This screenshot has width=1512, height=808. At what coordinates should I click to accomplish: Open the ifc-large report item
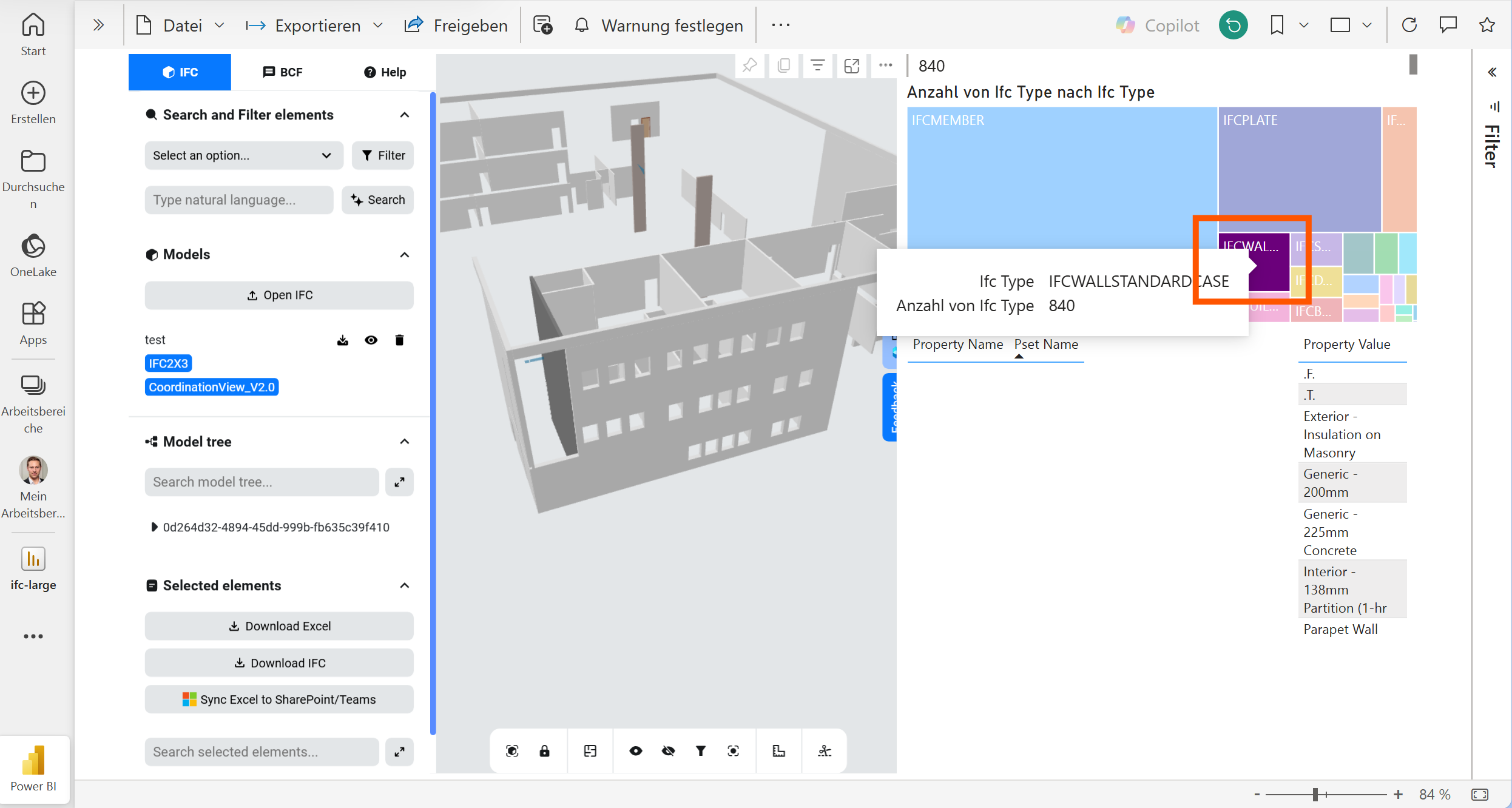[33, 568]
